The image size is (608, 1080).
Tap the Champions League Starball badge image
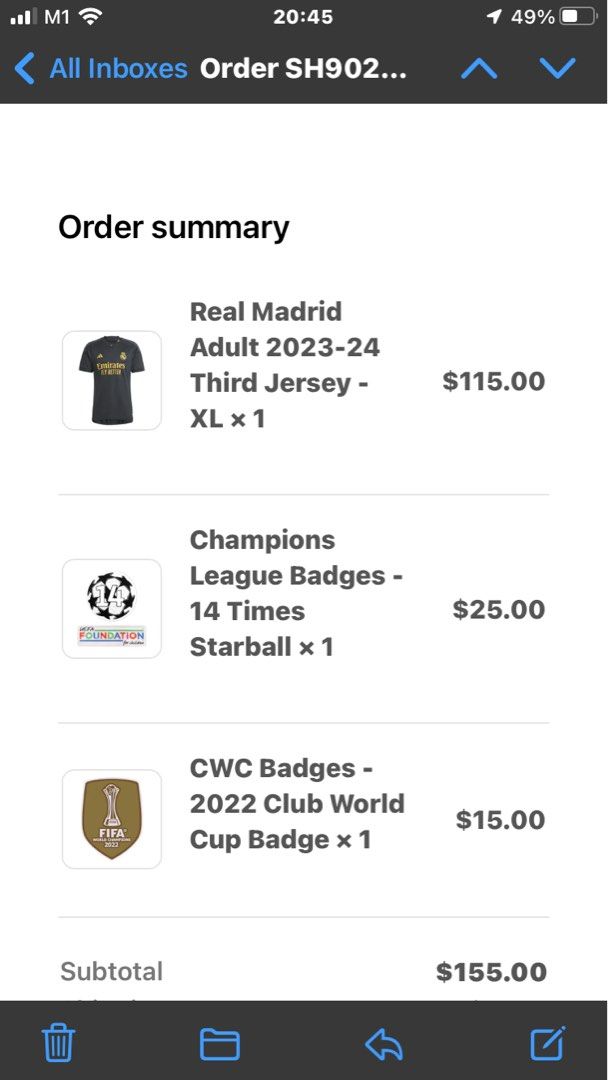[111, 609]
